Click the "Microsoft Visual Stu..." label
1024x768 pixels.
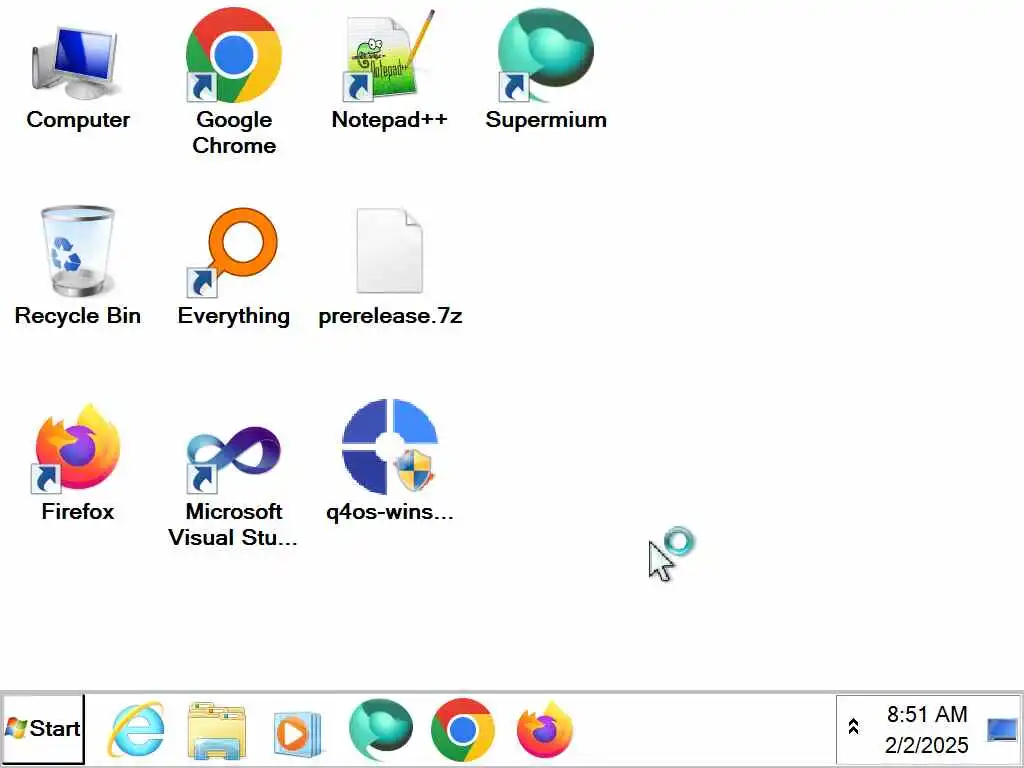233,524
